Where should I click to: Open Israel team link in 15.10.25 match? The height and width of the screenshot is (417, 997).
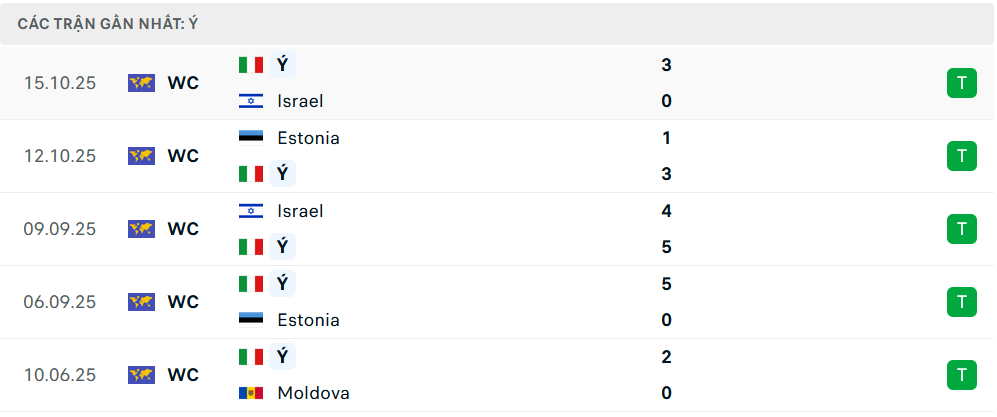tap(300, 101)
